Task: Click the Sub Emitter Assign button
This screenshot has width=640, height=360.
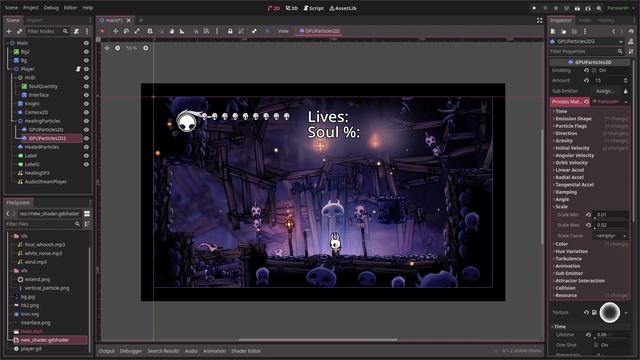Action: (x=605, y=91)
